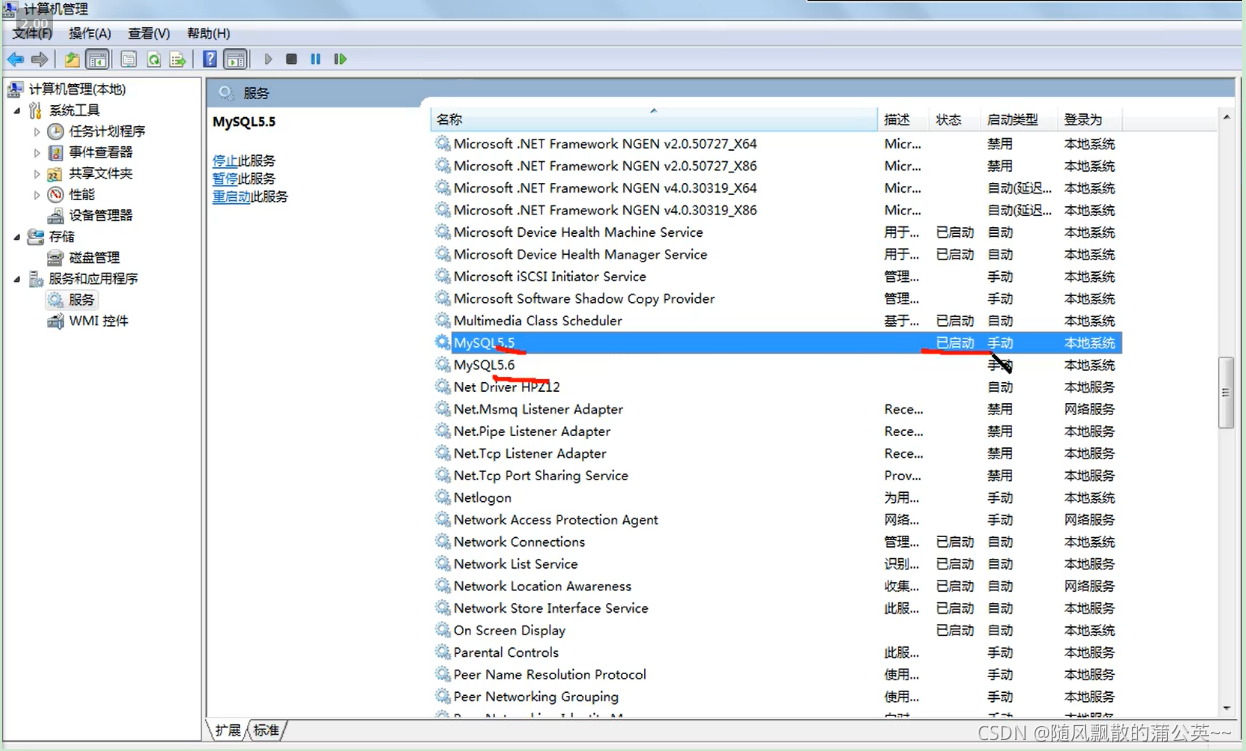Click the 停止 link to stop service
This screenshot has height=751, width=1246.
pyautogui.click(x=225, y=160)
